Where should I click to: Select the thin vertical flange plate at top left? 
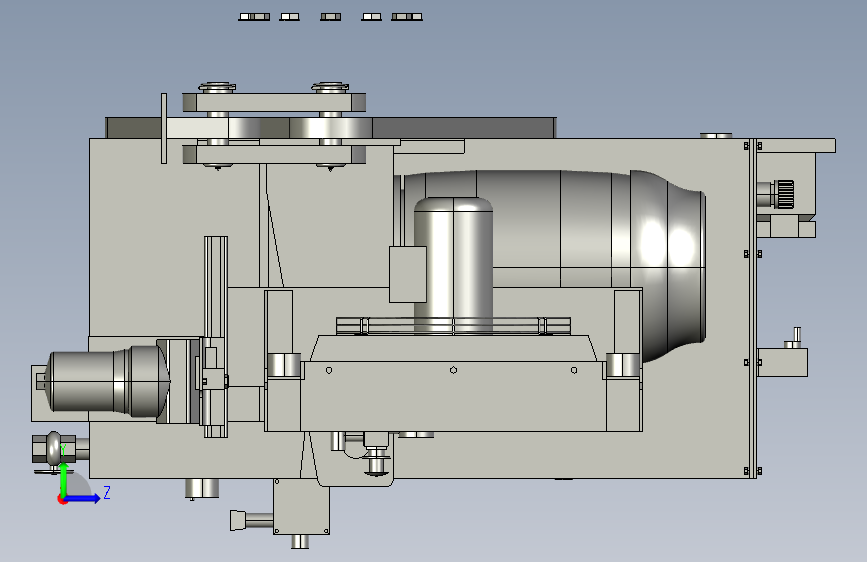tap(164, 128)
